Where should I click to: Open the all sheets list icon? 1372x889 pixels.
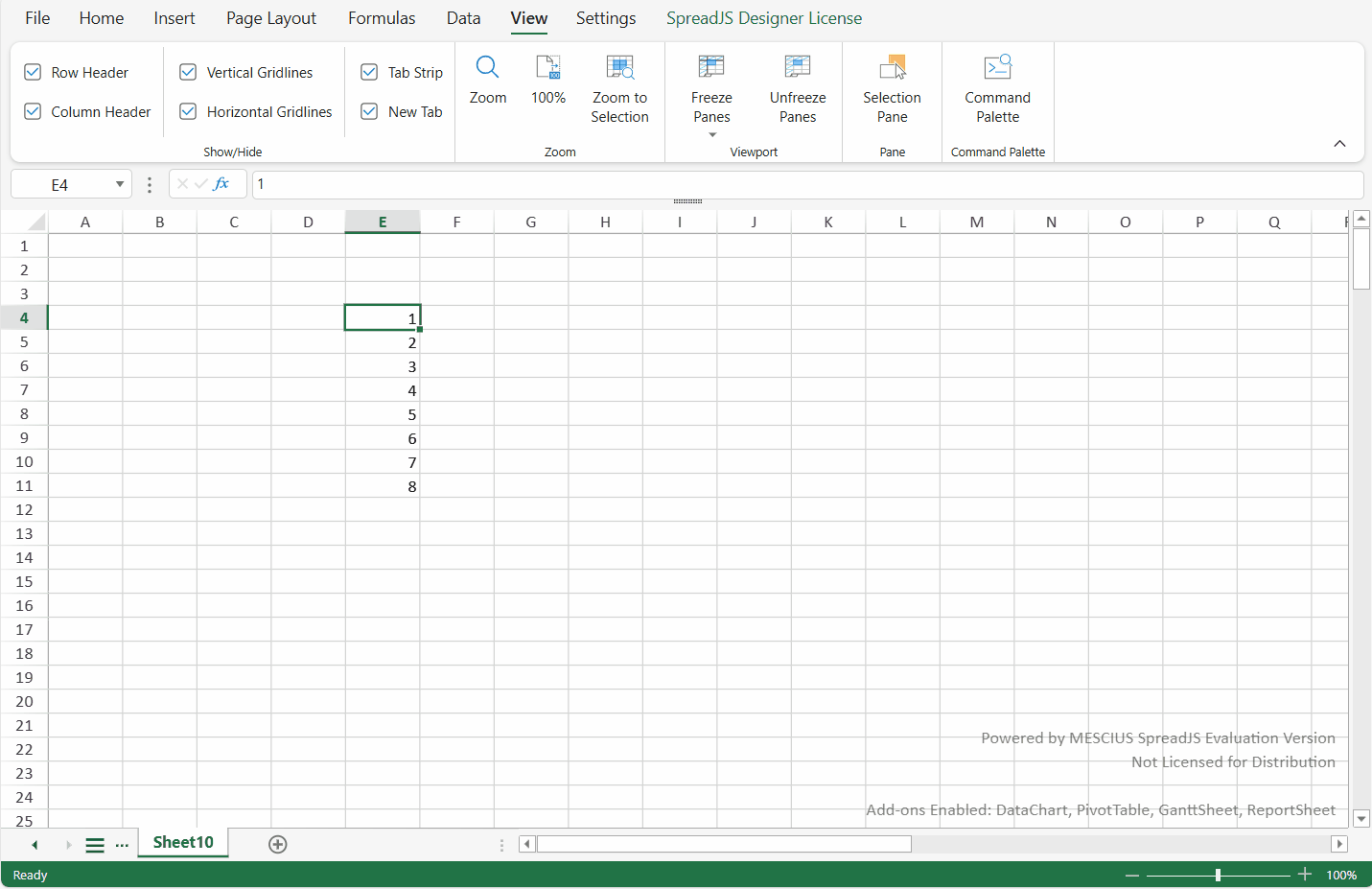[x=95, y=845]
